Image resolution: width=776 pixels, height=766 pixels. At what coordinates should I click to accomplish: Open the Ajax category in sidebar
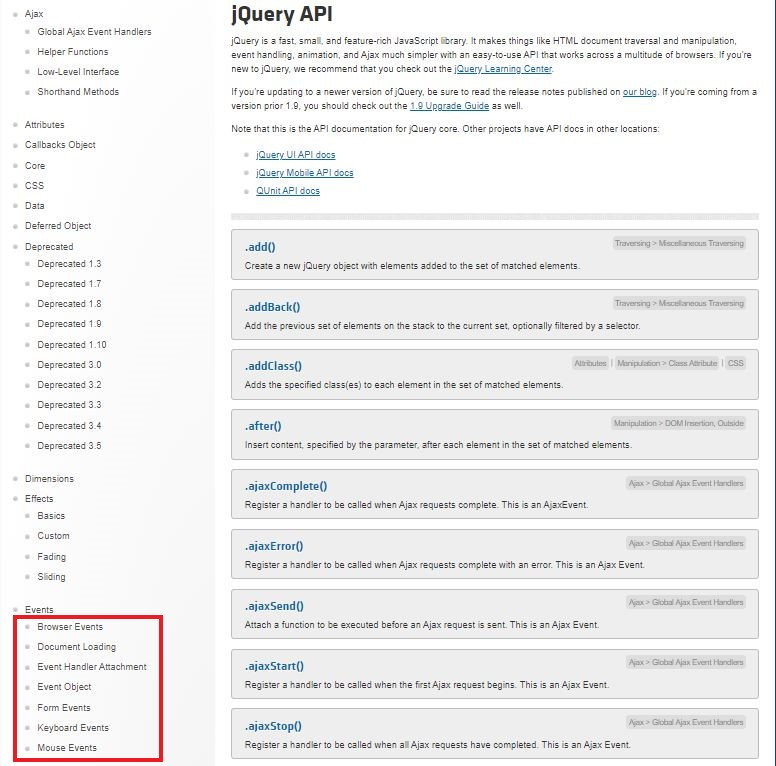[x=34, y=14]
